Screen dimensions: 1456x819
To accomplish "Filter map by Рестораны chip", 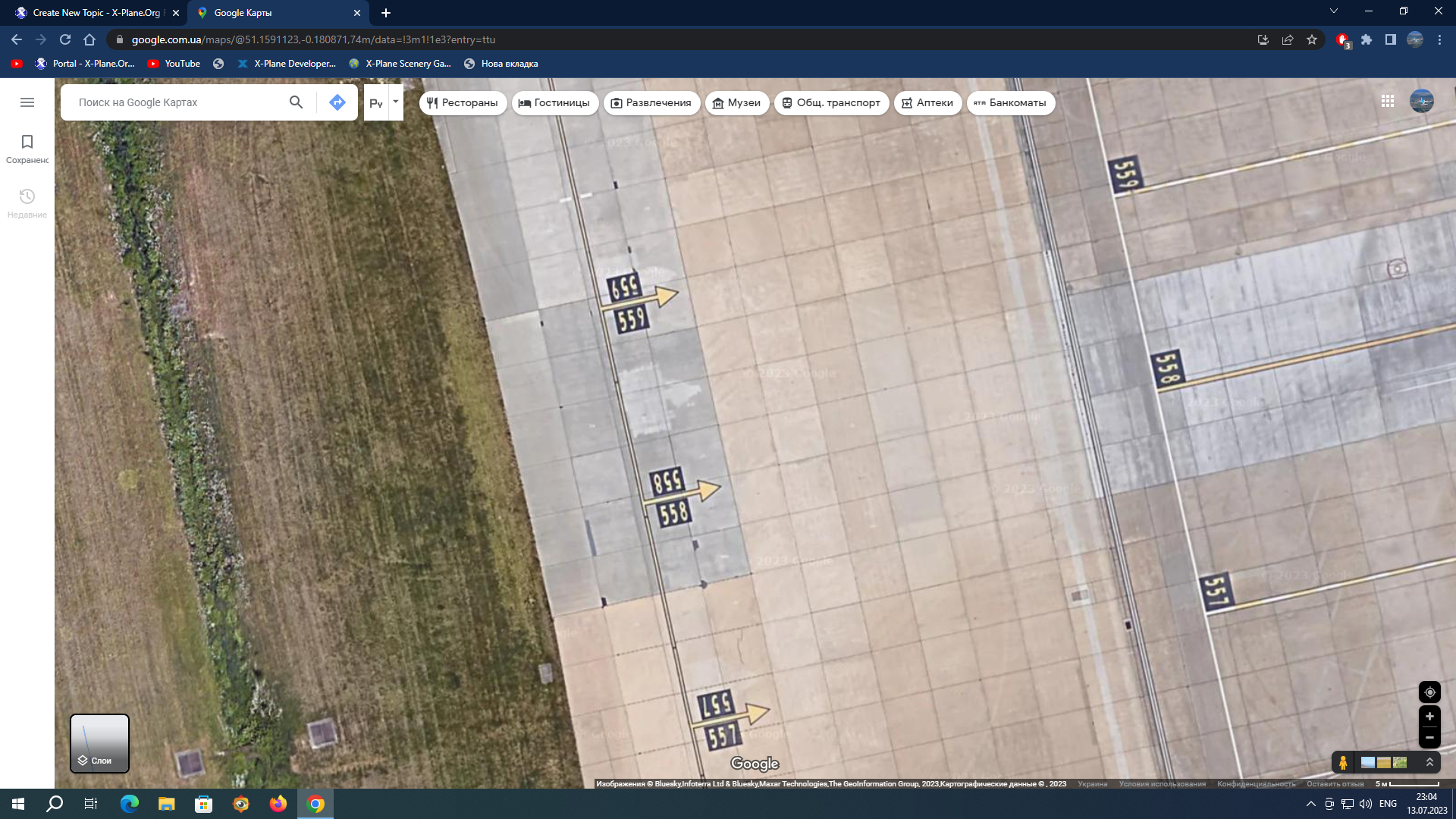I will click(463, 103).
